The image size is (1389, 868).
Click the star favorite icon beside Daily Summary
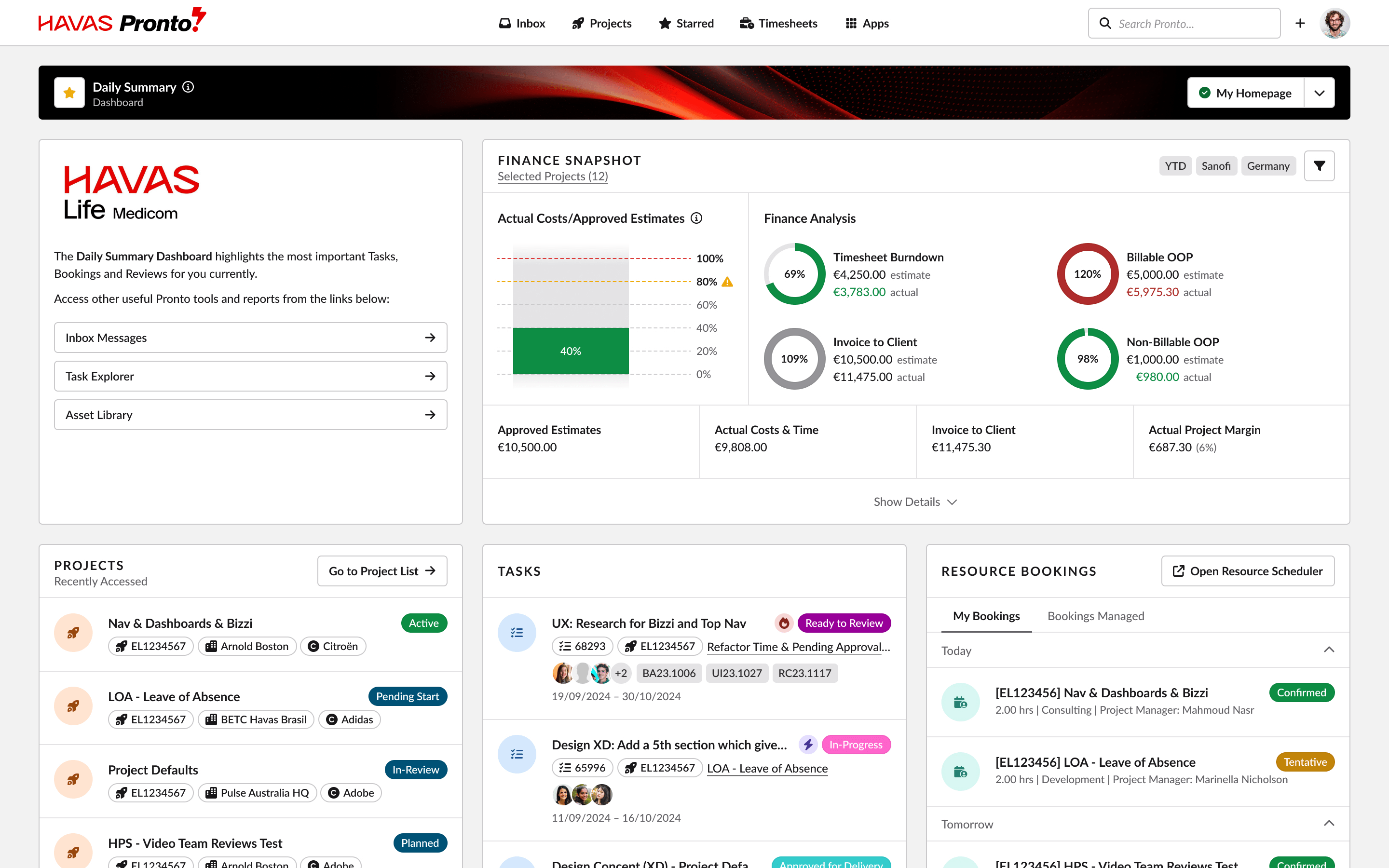[69, 93]
